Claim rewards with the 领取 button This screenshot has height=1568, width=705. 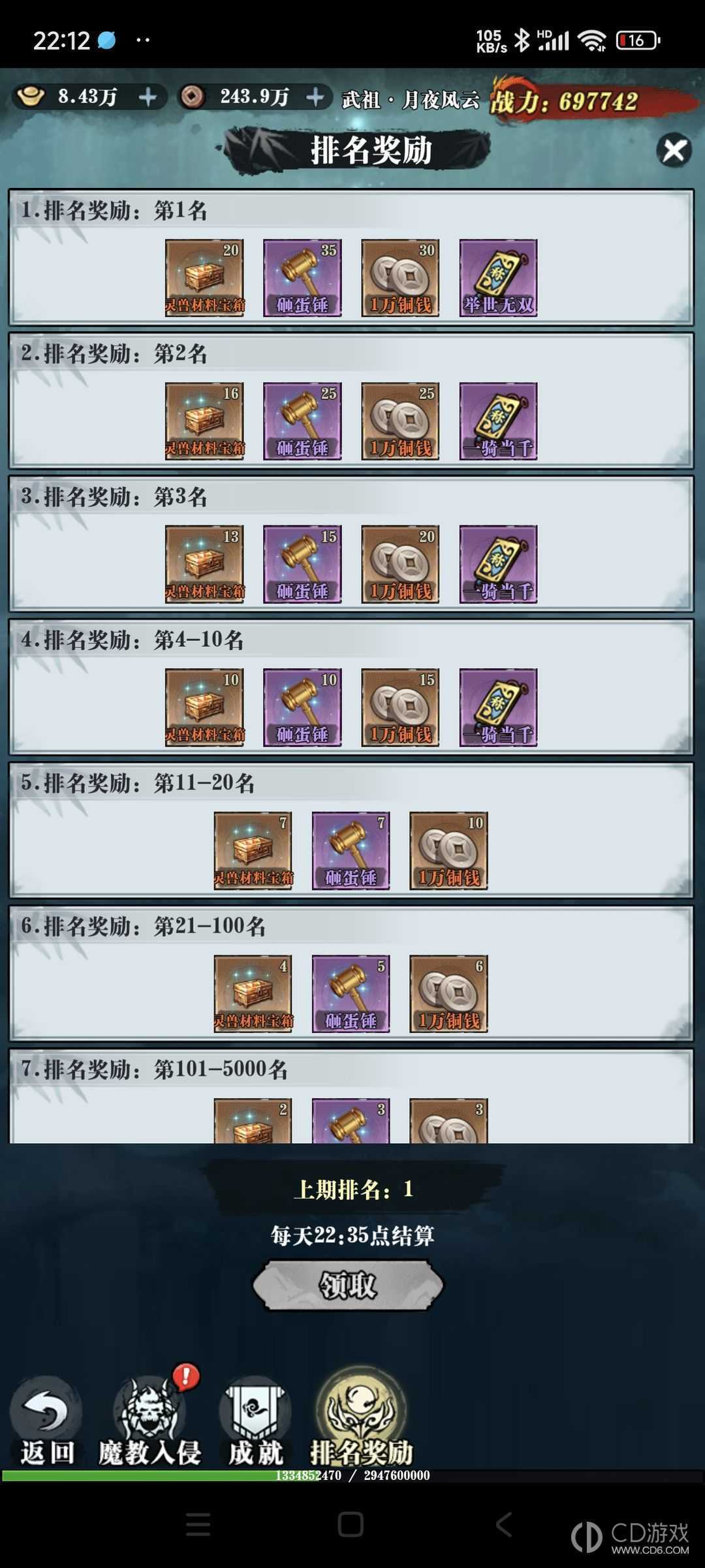[x=348, y=1285]
